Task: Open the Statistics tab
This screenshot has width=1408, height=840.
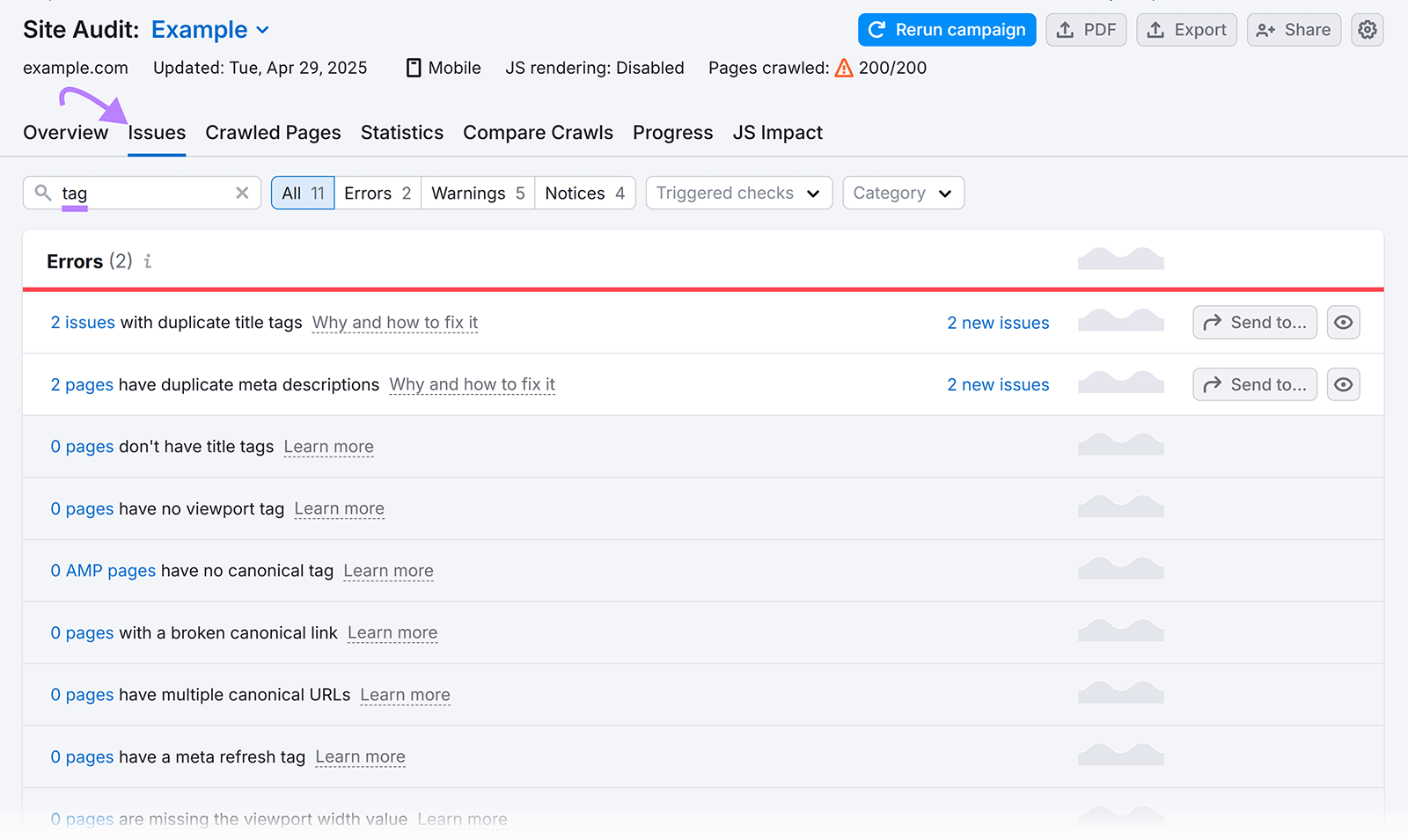Action: 401,132
